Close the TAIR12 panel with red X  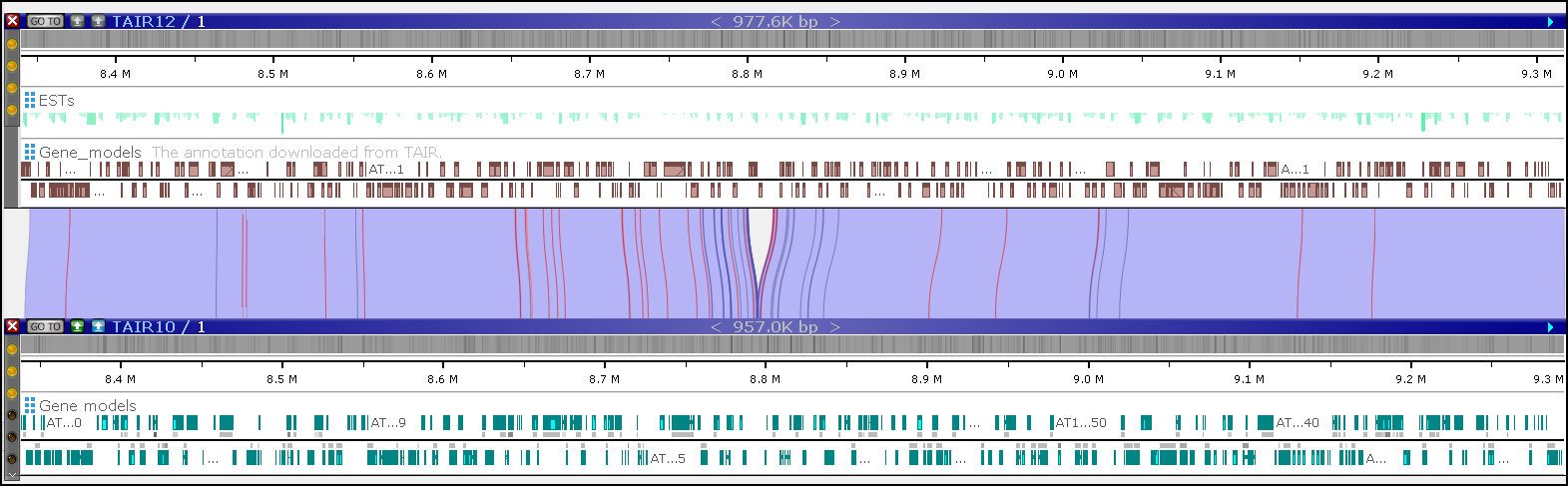click(12, 21)
